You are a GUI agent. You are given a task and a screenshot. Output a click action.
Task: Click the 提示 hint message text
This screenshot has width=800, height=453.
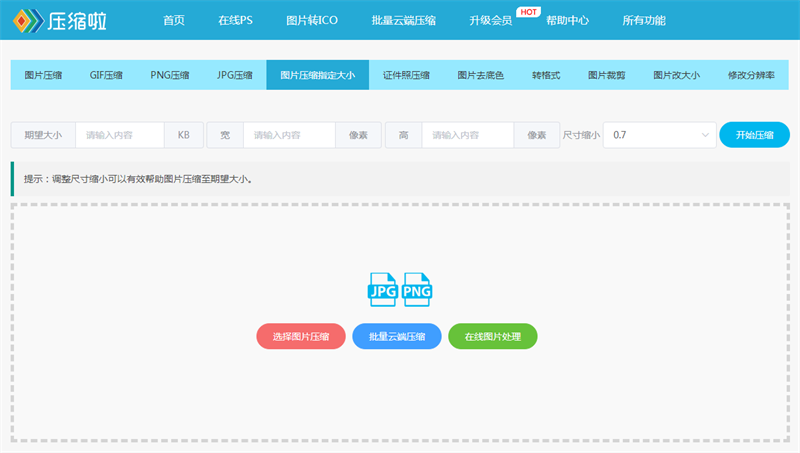click(x=138, y=179)
